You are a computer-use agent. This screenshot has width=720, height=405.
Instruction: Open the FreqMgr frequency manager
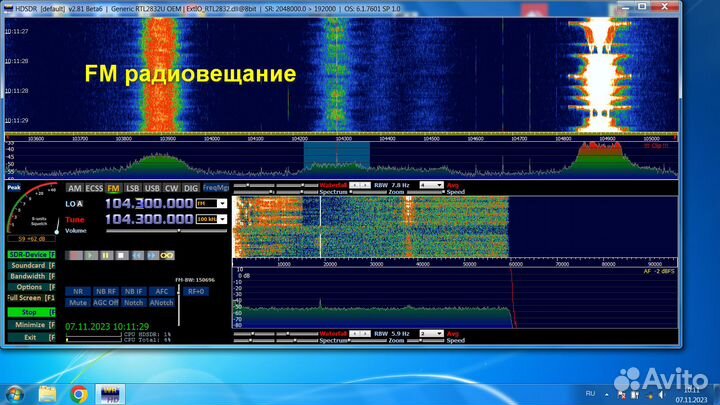coord(216,188)
